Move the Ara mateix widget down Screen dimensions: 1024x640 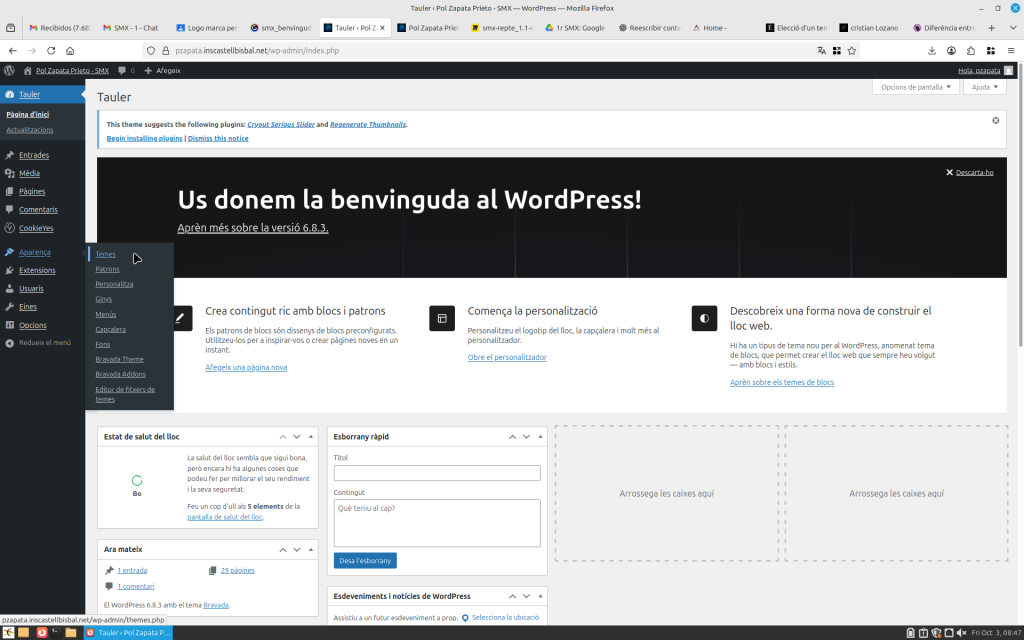(x=297, y=550)
